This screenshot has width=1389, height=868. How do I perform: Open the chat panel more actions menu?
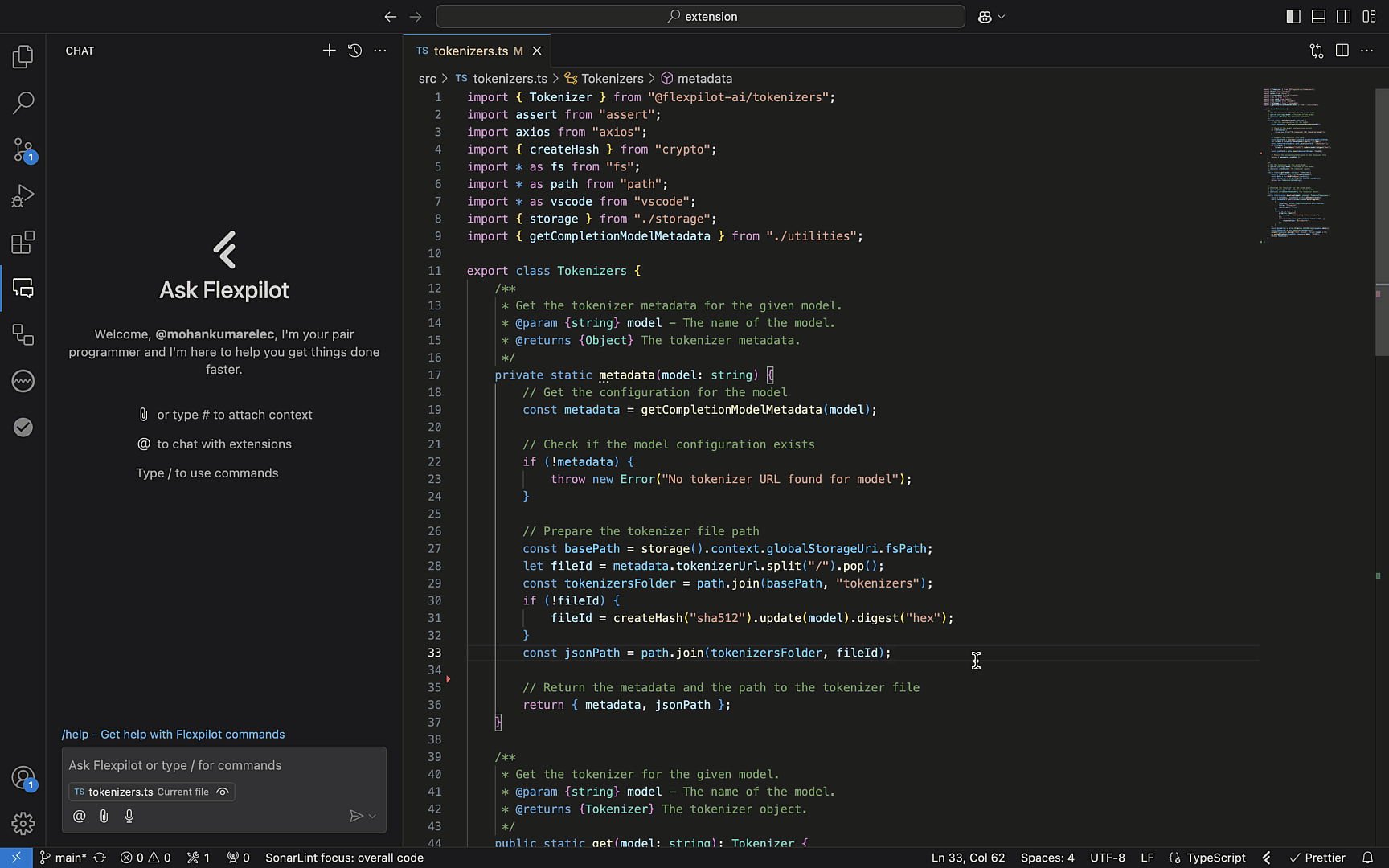click(379, 50)
